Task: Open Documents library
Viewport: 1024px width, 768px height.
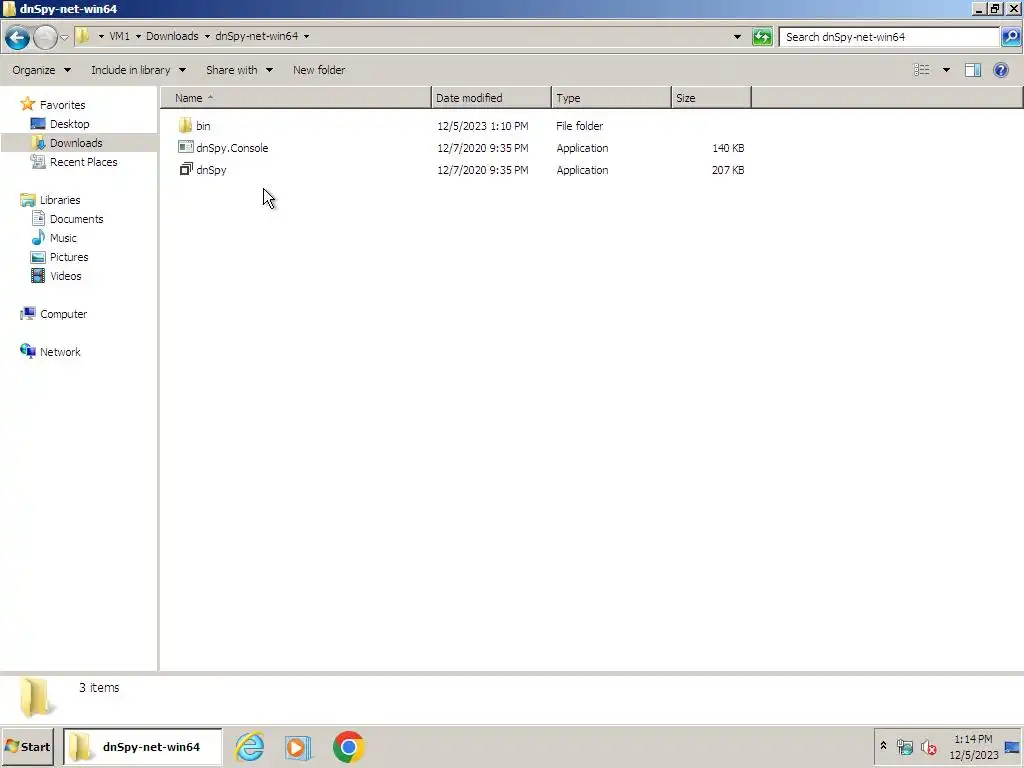Action: (76, 219)
